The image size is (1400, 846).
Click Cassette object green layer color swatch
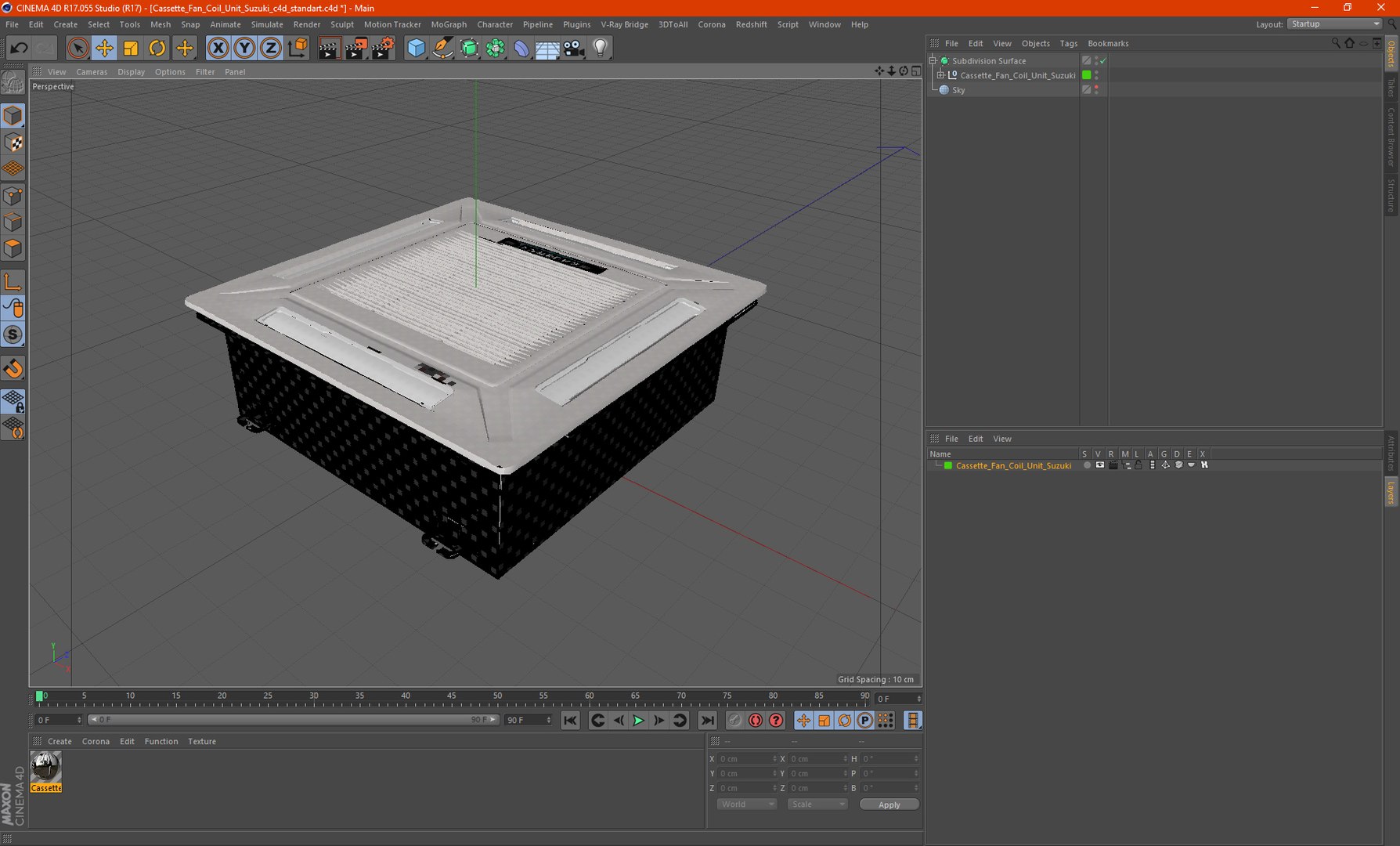(1087, 75)
